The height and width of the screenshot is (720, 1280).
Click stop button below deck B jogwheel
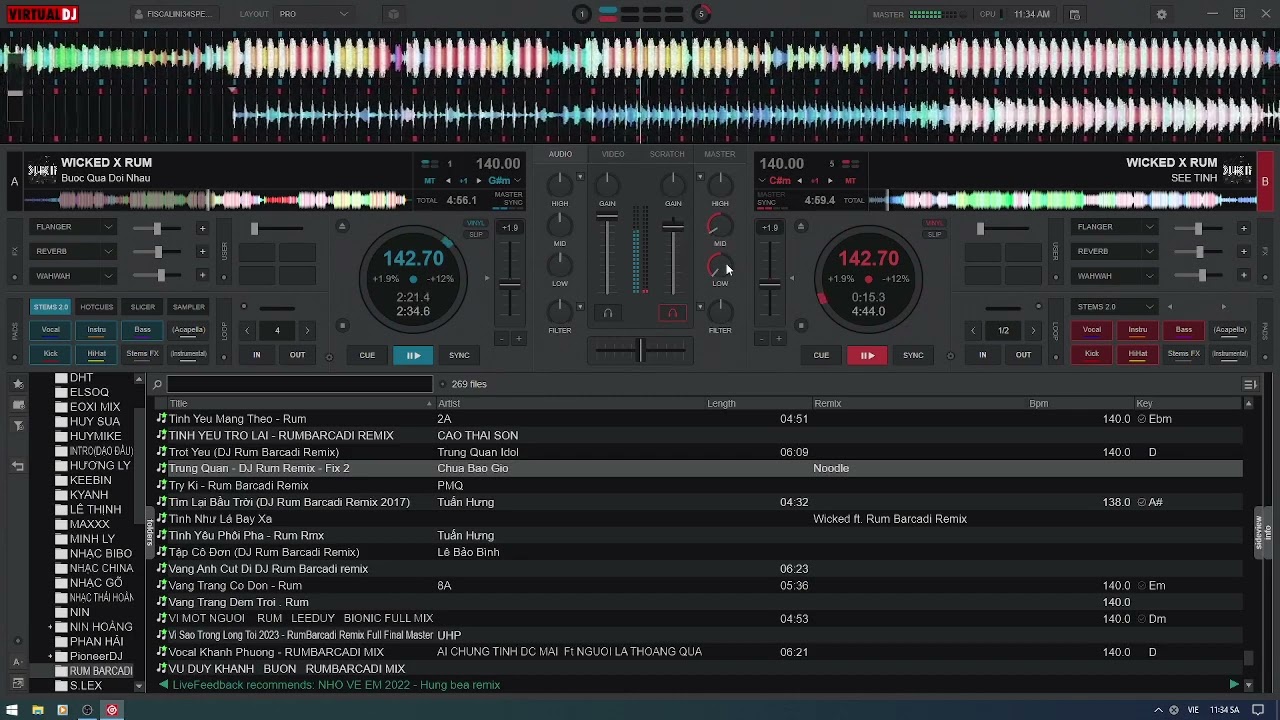[x=800, y=325]
